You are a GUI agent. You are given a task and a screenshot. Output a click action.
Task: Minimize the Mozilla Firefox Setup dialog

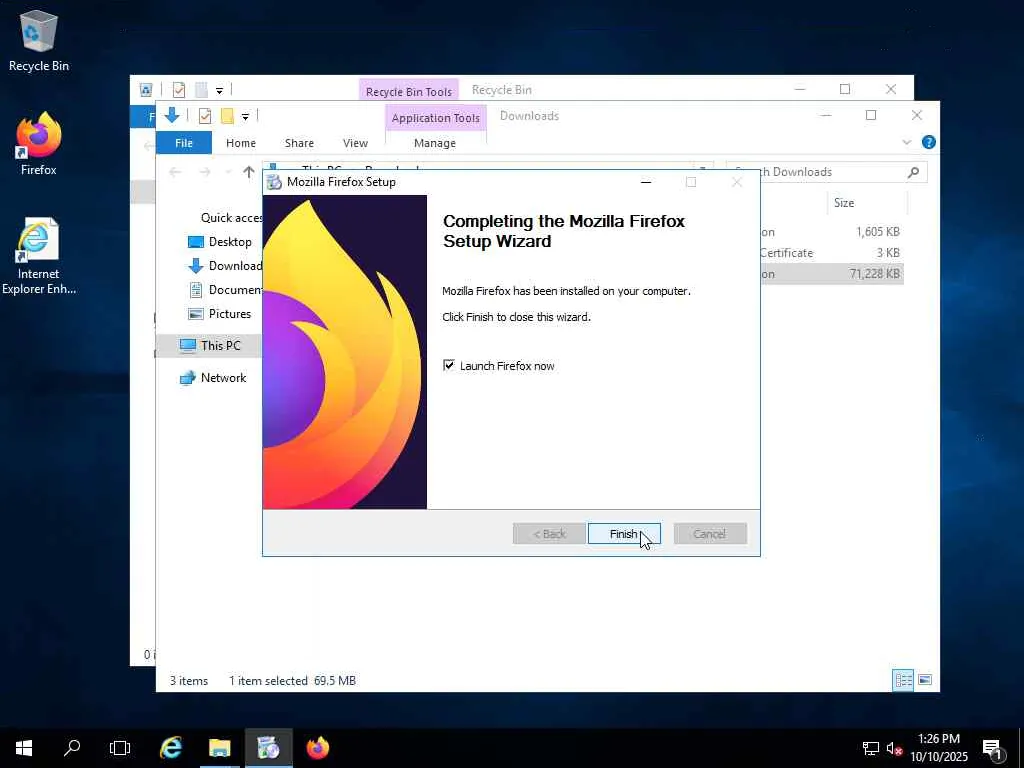646,182
